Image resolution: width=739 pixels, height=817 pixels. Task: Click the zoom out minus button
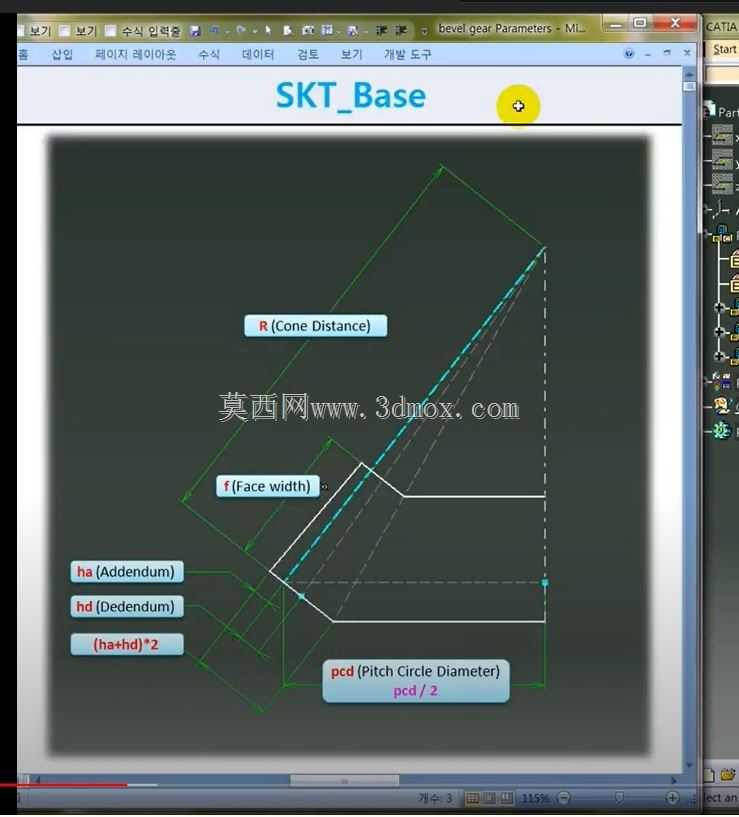(563, 798)
